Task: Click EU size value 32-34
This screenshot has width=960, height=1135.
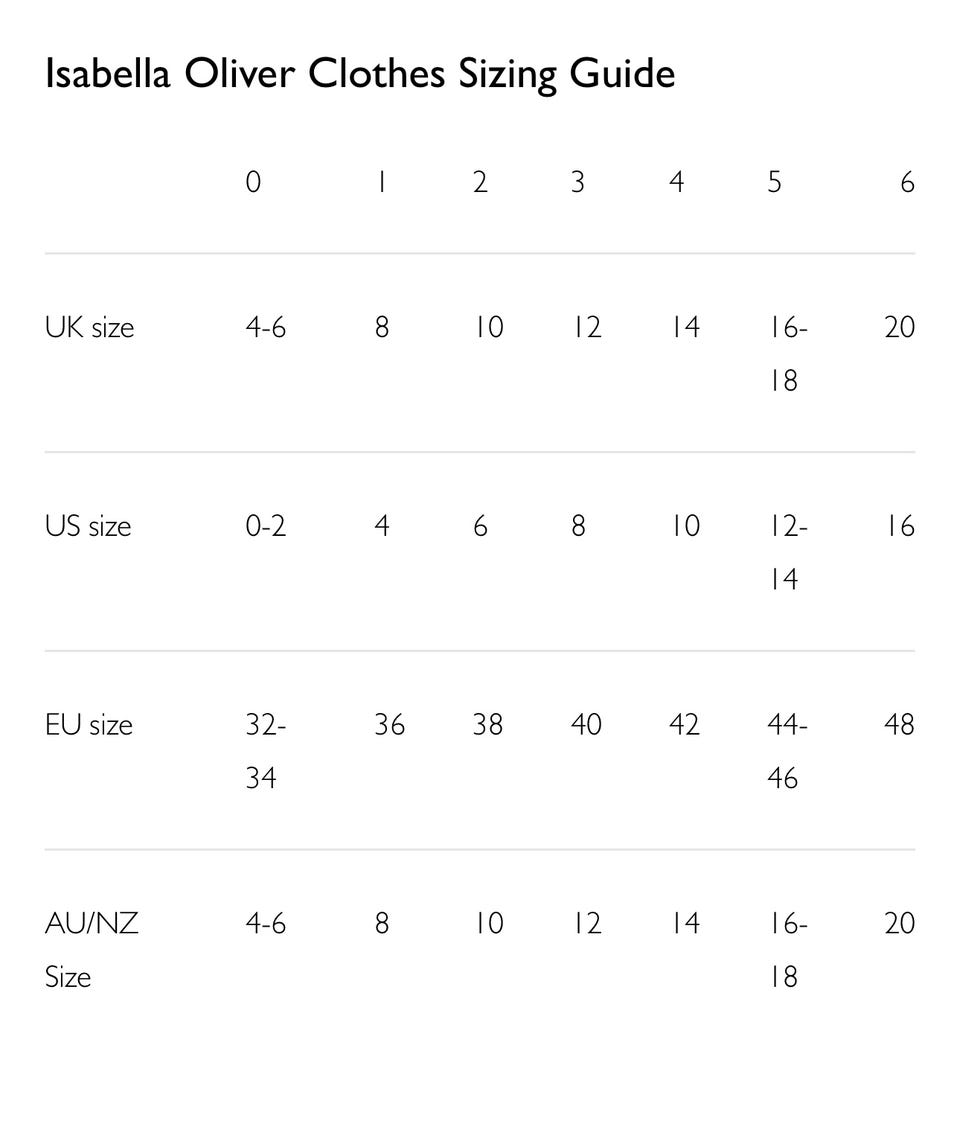Action: point(266,751)
